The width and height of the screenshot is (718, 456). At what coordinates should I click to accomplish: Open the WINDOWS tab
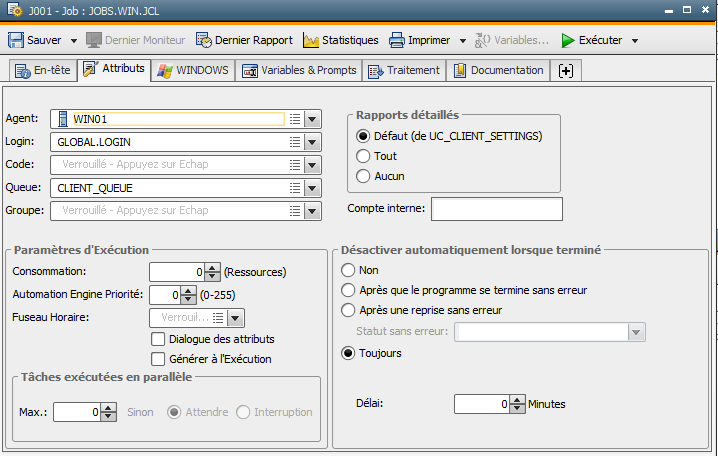tap(193, 71)
